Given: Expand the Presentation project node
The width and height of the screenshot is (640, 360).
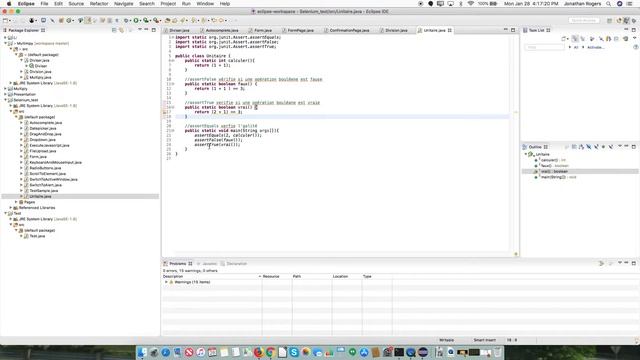Looking at the screenshot, I should (x=5, y=94).
